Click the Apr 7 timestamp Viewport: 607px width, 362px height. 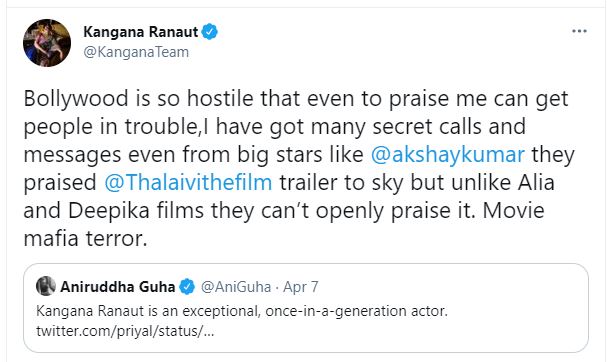click(300, 287)
